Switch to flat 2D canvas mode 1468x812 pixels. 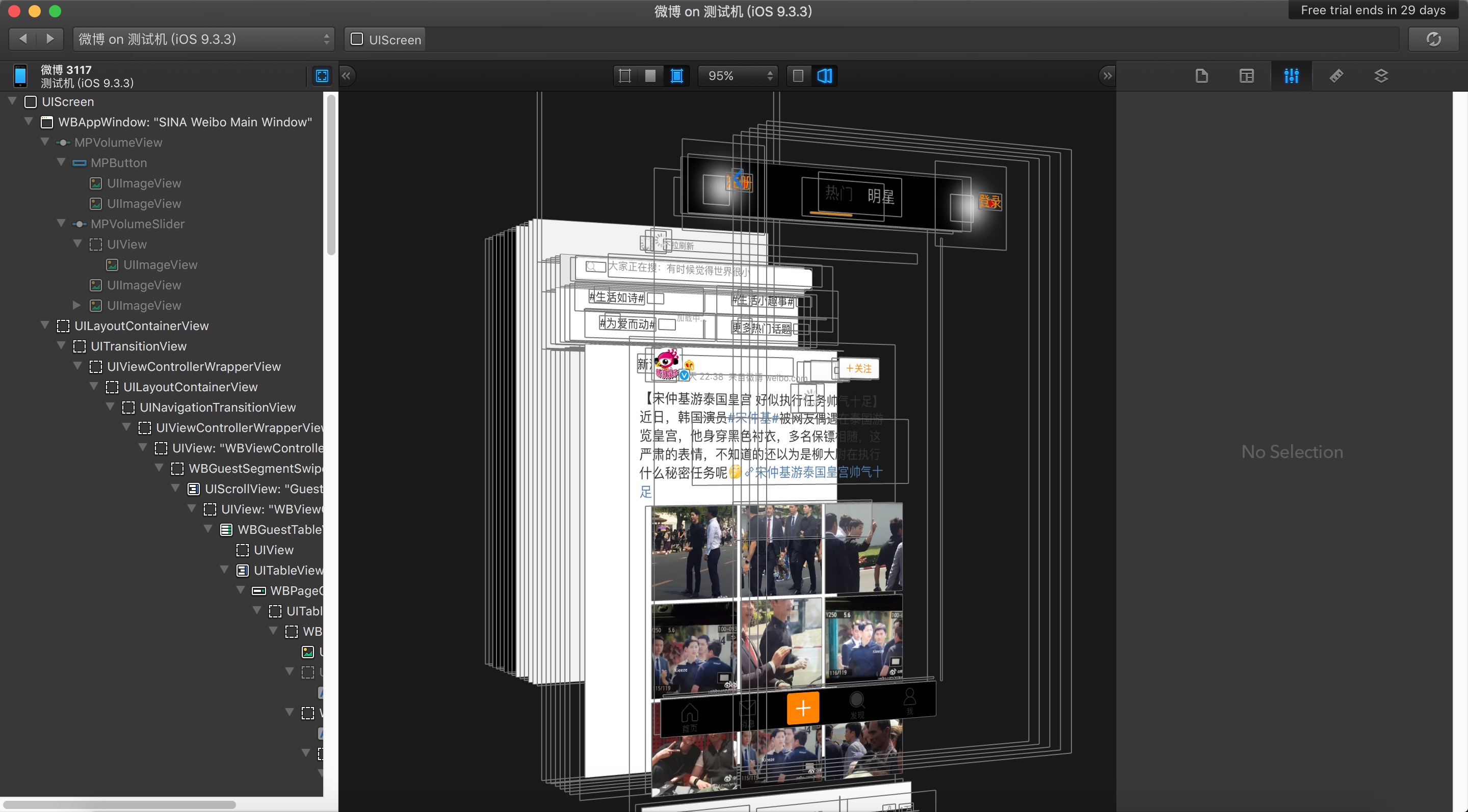pos(798,76)
